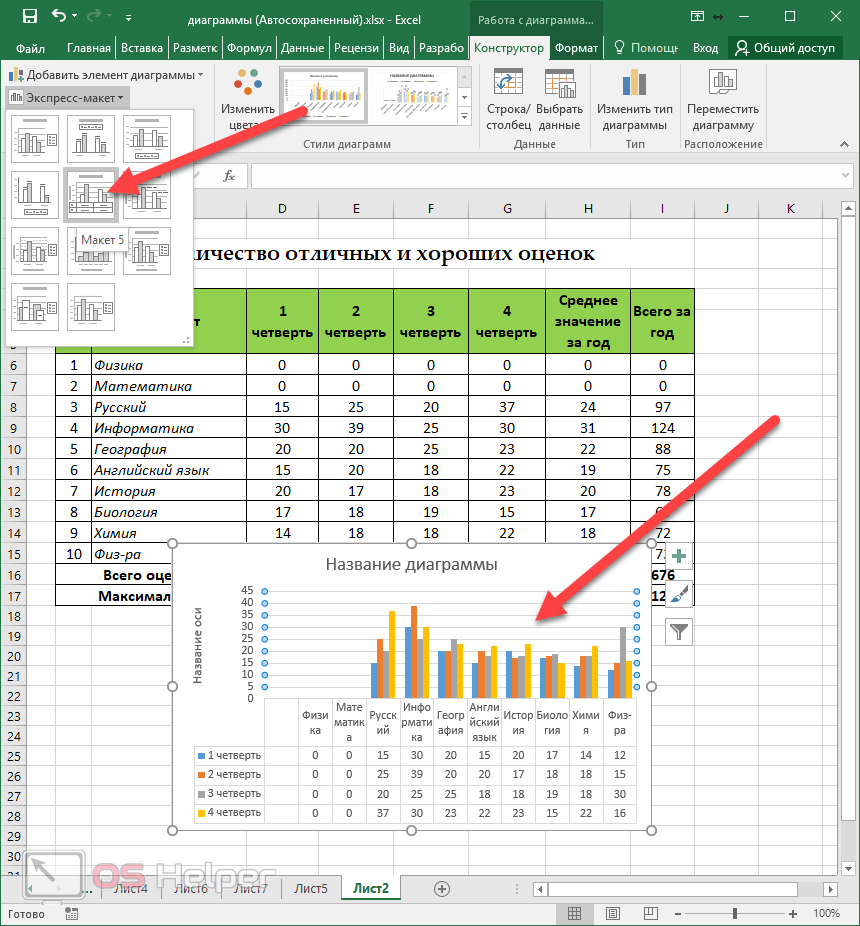Collapse the Экспресс-макет dropdown
The height and width of the screenshot is (926, 860).
67,97
